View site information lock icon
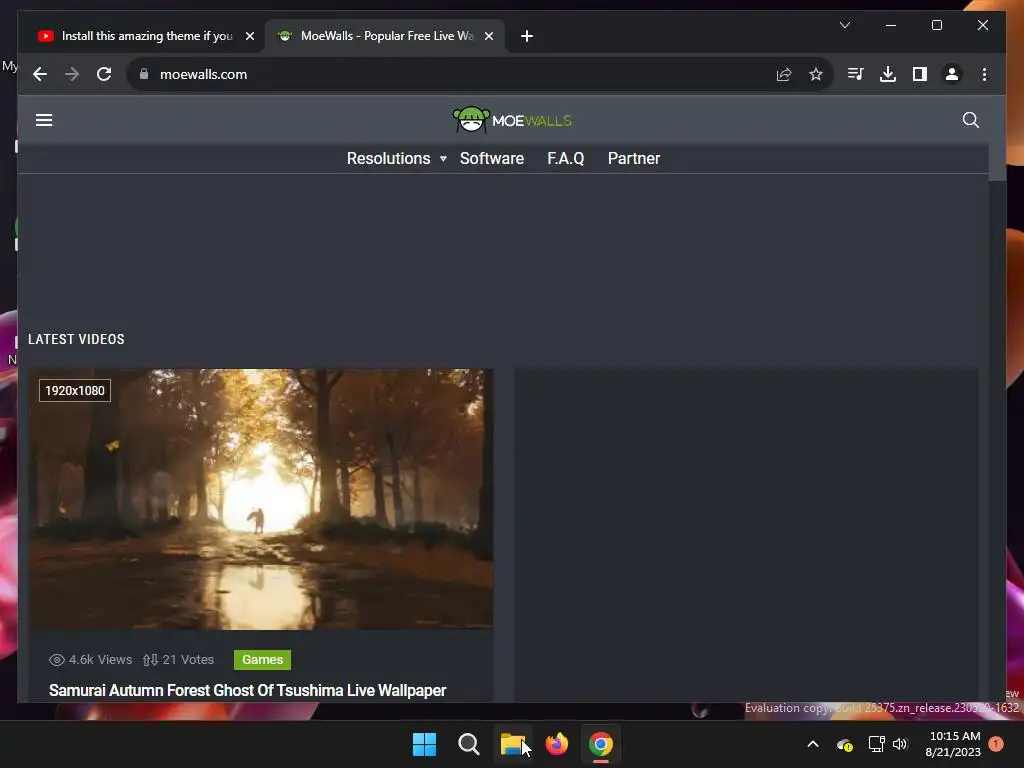 (x=144, y=74)
